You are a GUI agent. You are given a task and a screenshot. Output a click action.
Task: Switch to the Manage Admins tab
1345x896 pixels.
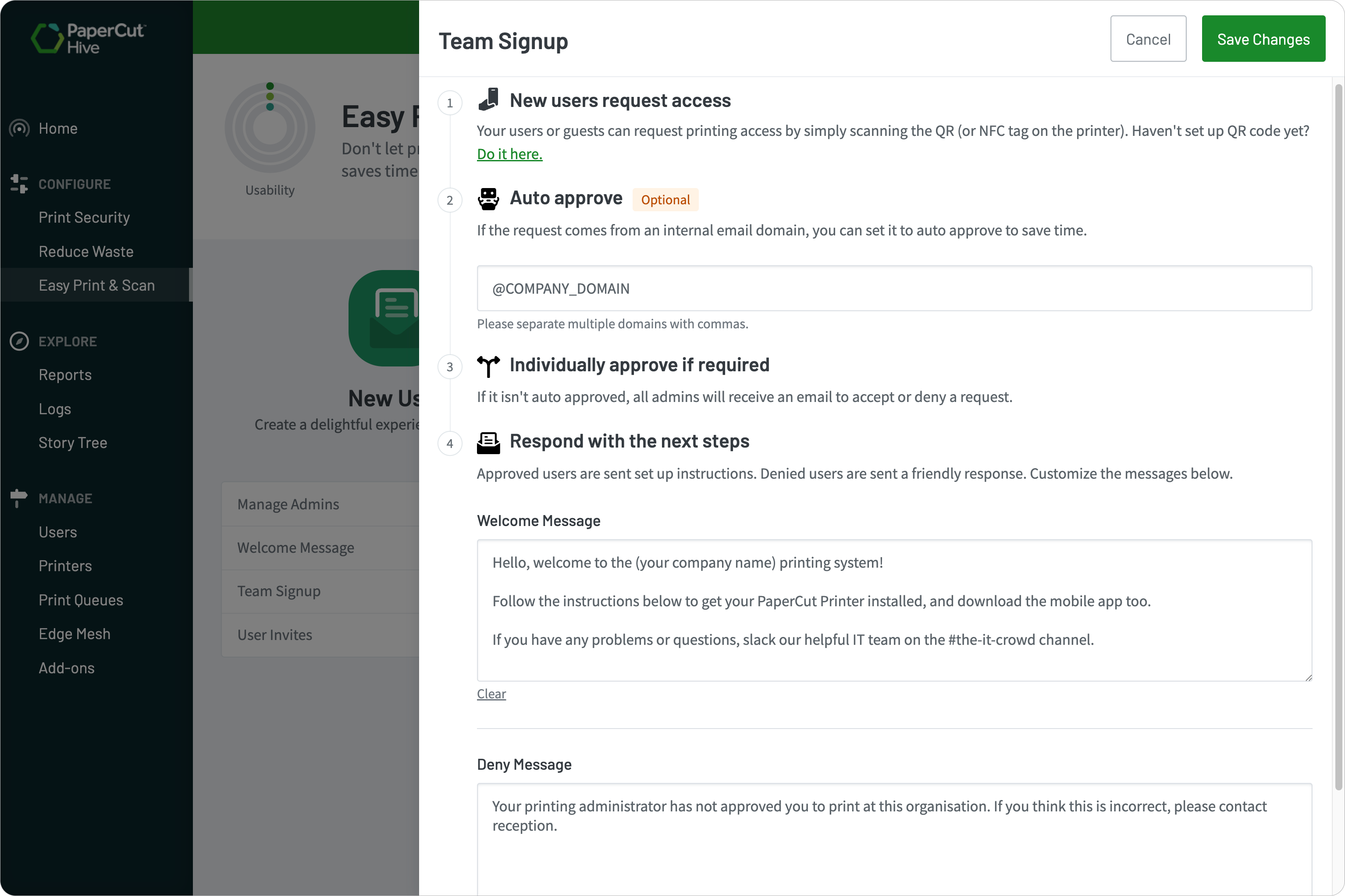(288, 504)
